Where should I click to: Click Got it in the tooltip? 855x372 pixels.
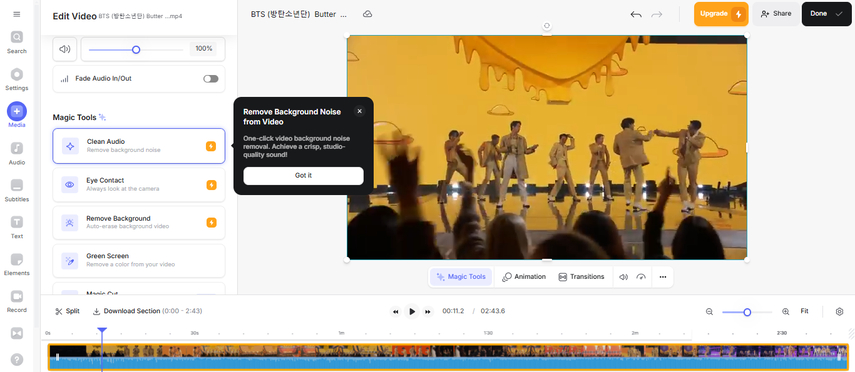(x=303, y=176)
